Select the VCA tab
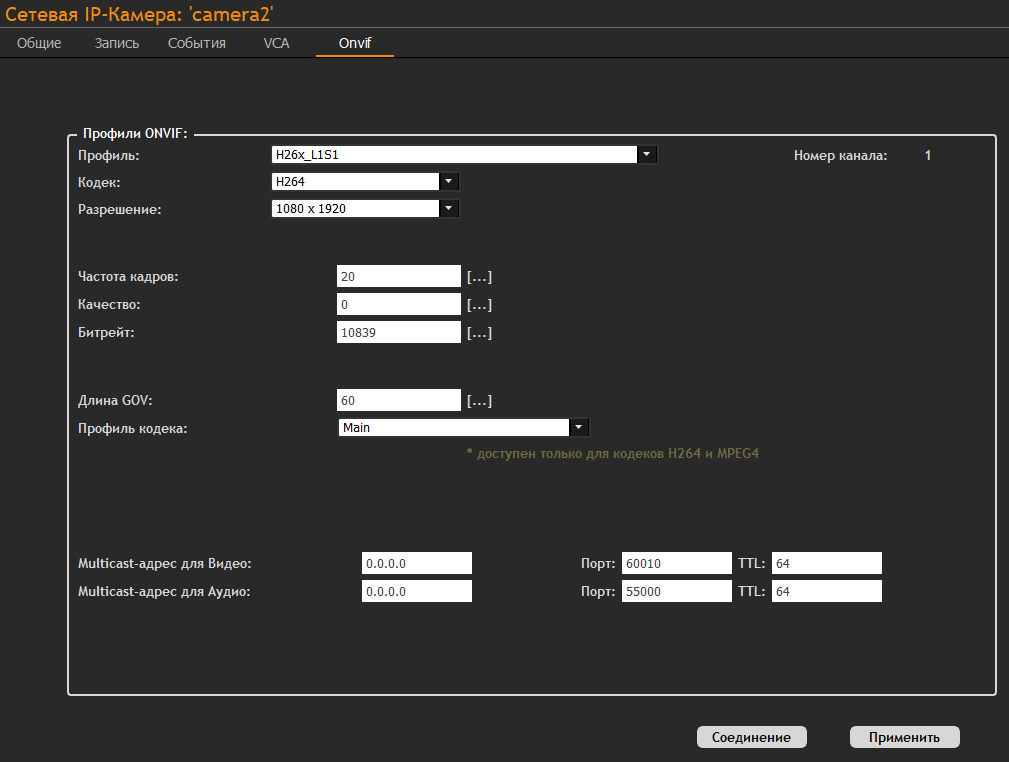The height and width of the screenshot is (762, 1009). coord(276,44)
